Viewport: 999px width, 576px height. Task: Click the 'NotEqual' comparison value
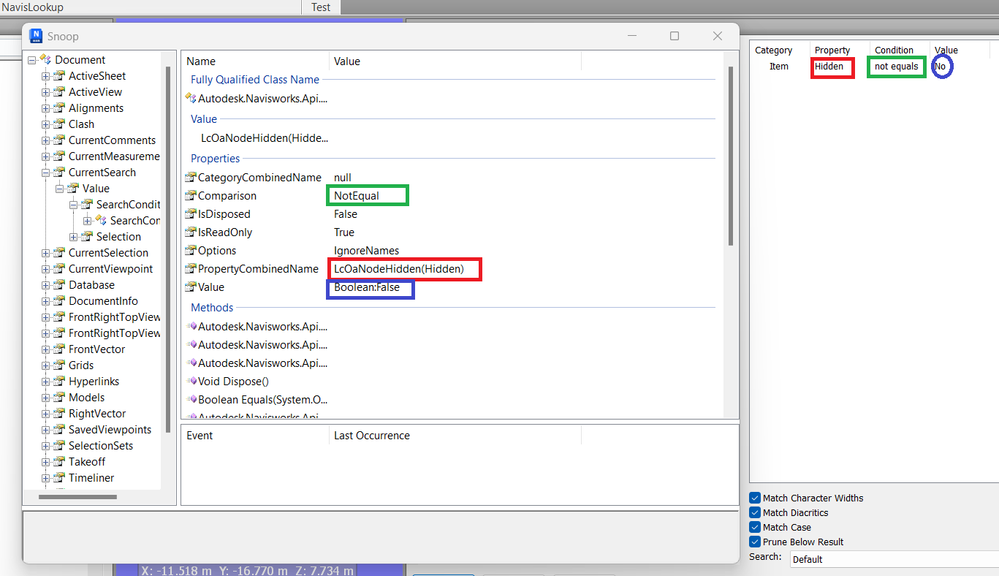(356, 196)
